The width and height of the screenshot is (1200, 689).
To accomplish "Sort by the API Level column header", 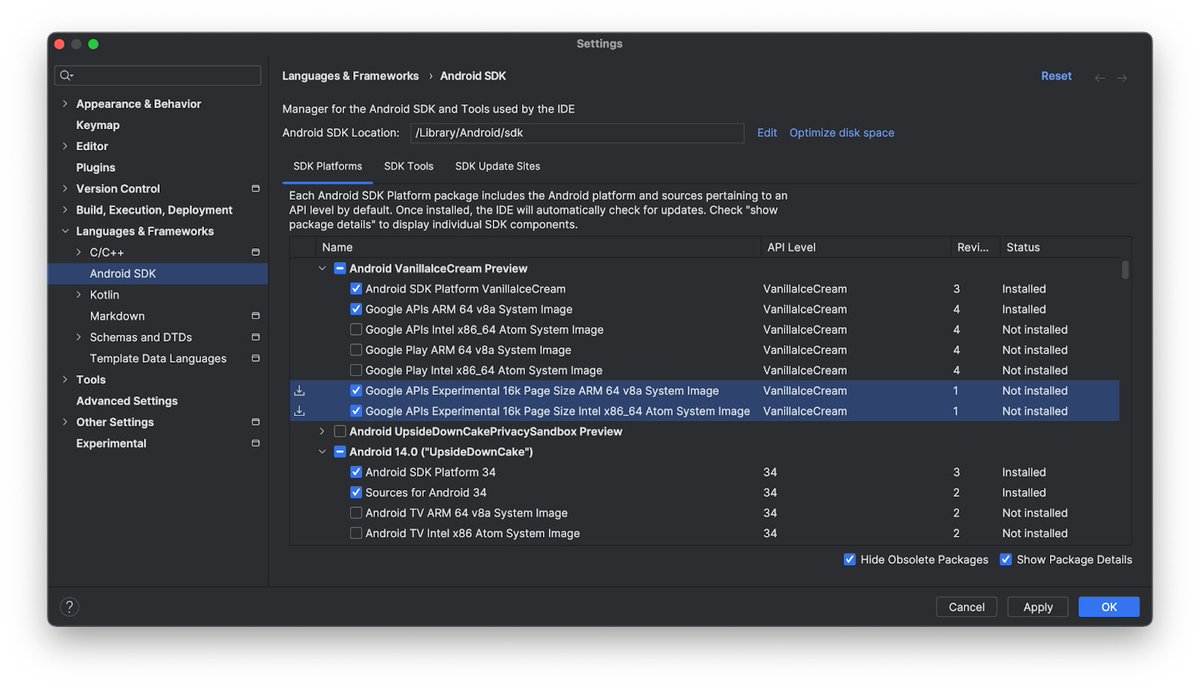I will tap(855, 247).
